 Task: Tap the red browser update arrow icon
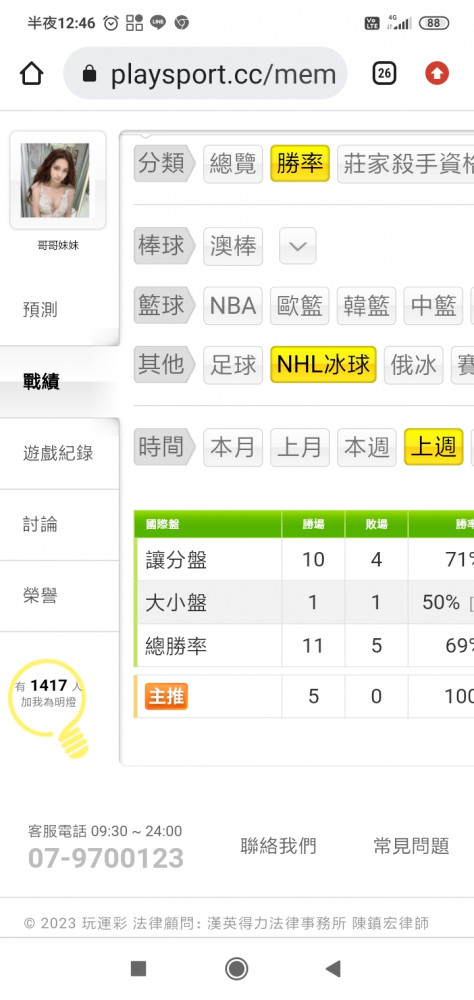pyautogui.click(x=437, y=73)
